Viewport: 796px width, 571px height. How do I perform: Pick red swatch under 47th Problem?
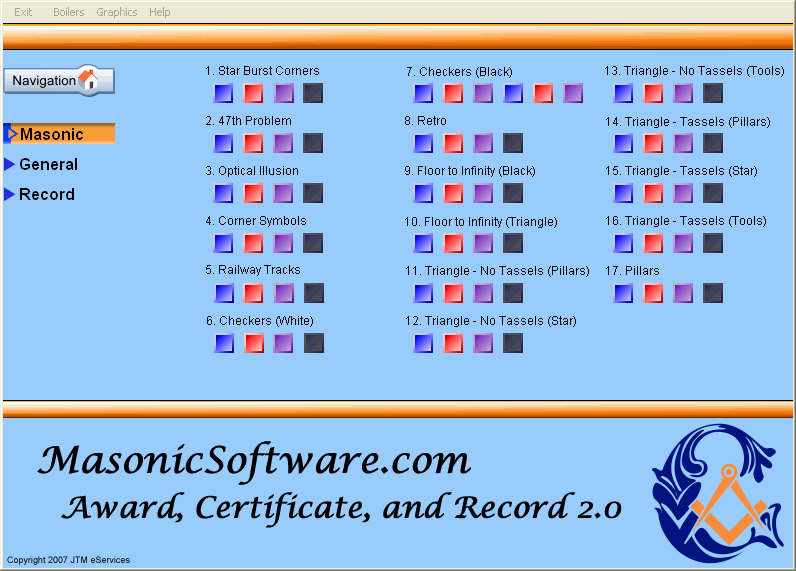[253, 143]
